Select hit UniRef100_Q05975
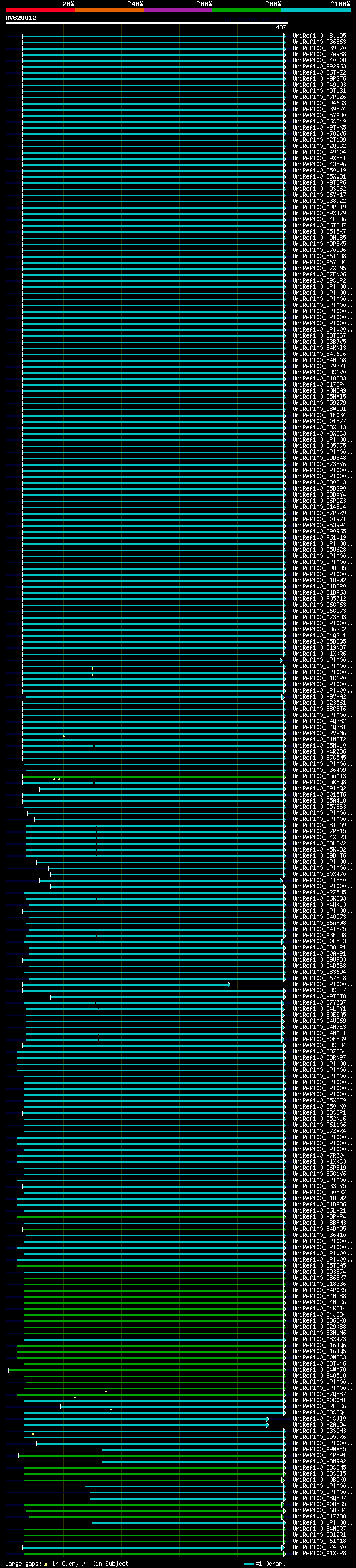The width and height of the screenshot is (356, 1568). tap(319, 446)
